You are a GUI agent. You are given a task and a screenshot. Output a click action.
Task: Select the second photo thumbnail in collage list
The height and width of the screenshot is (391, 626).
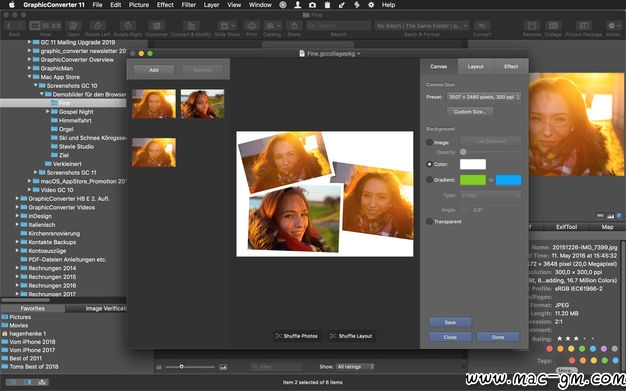click(x=202, y=104)
